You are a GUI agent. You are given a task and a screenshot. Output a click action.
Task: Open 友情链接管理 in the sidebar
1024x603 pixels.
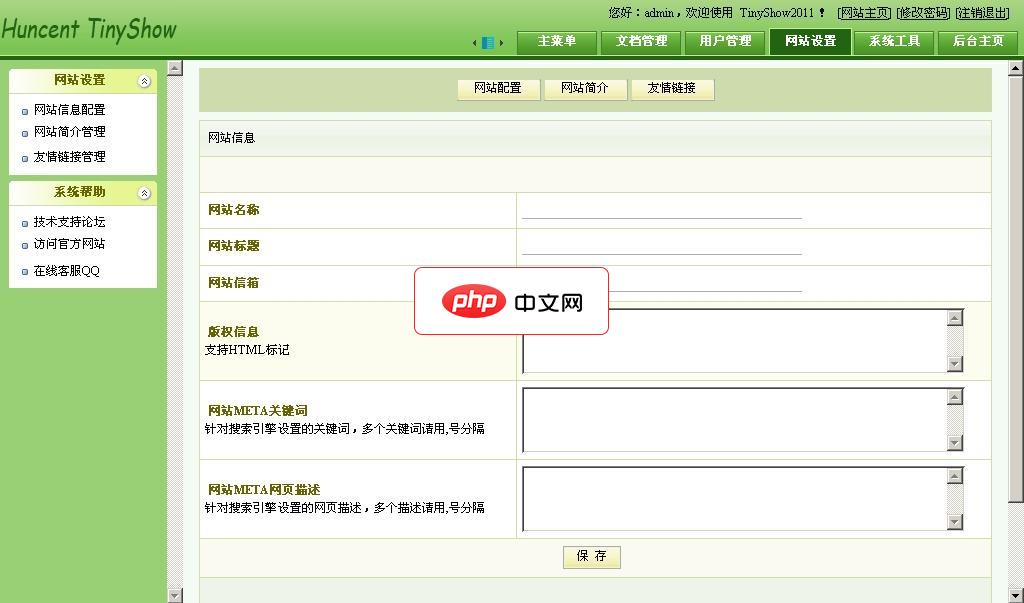point(70,157)
